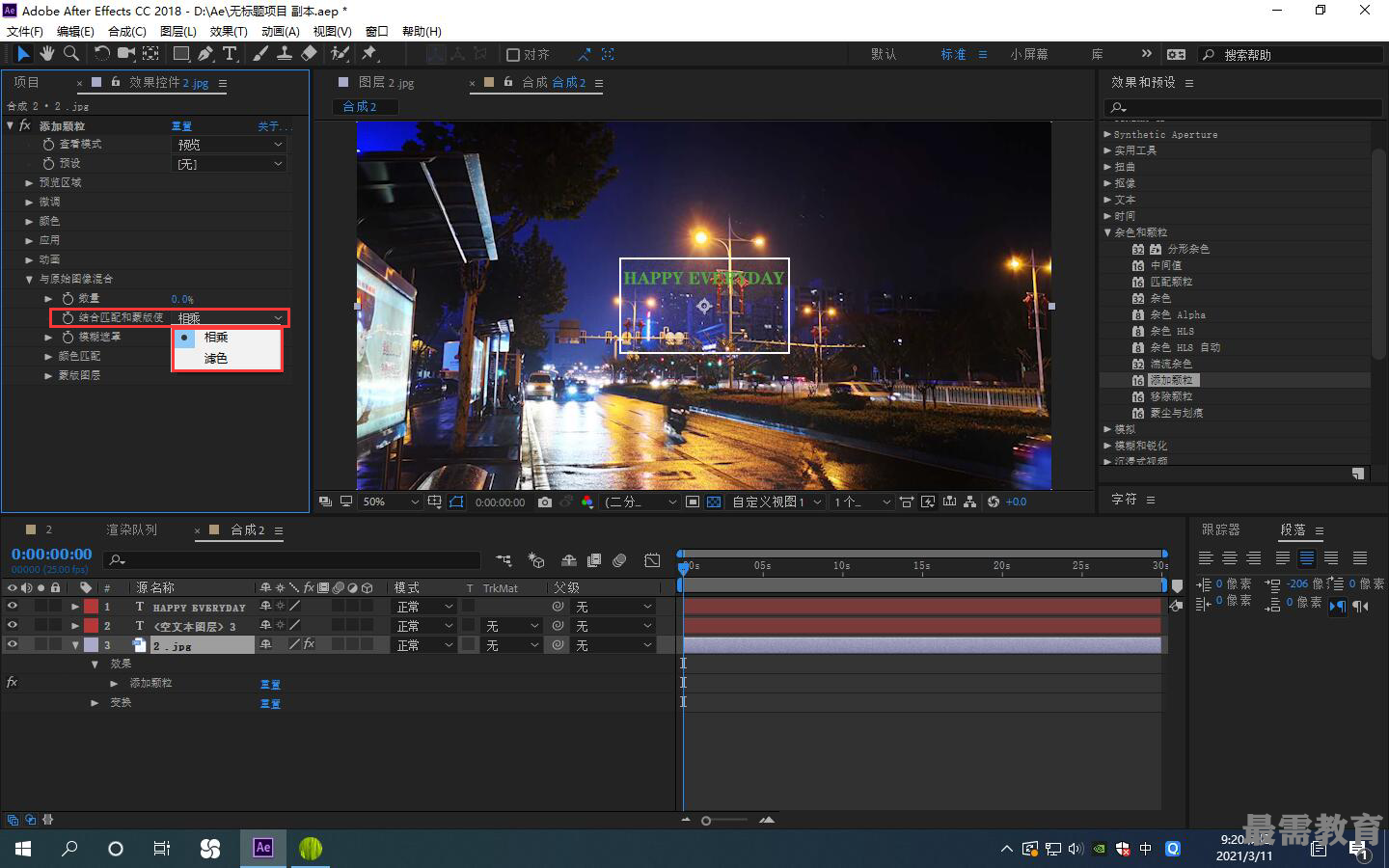Open the 效果(T) menu
This screenshot has height=868, width=1389.
[x=229, y=31]
